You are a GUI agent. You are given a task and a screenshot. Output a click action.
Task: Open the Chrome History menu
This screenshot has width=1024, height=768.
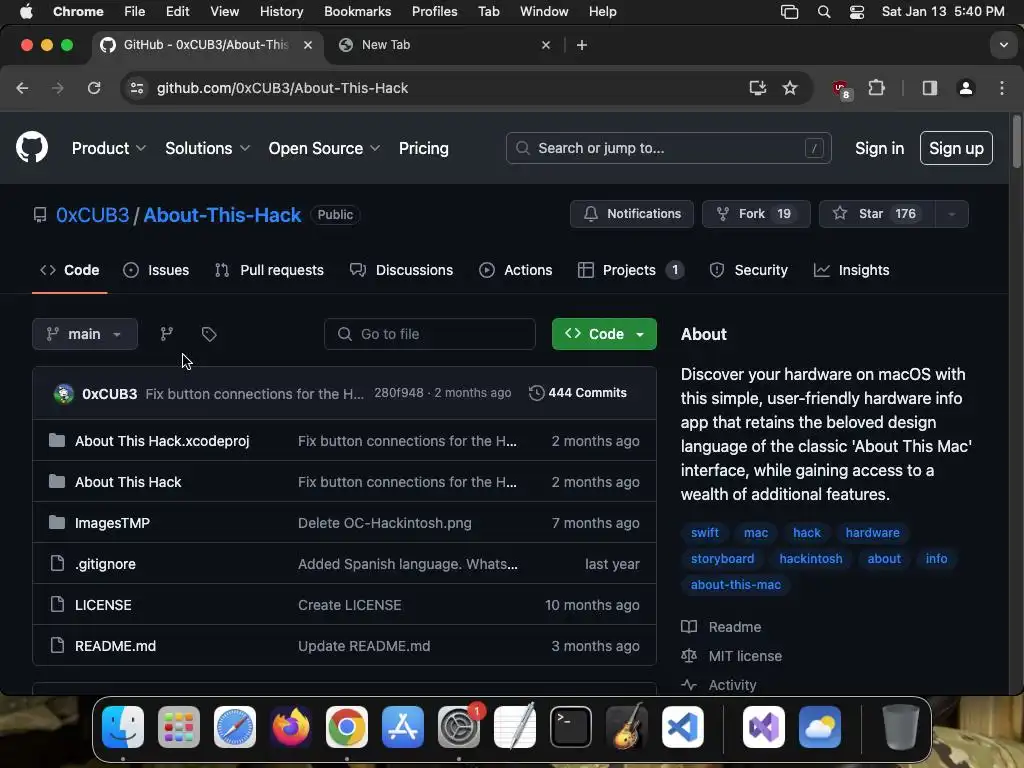[x=281, y=12]
